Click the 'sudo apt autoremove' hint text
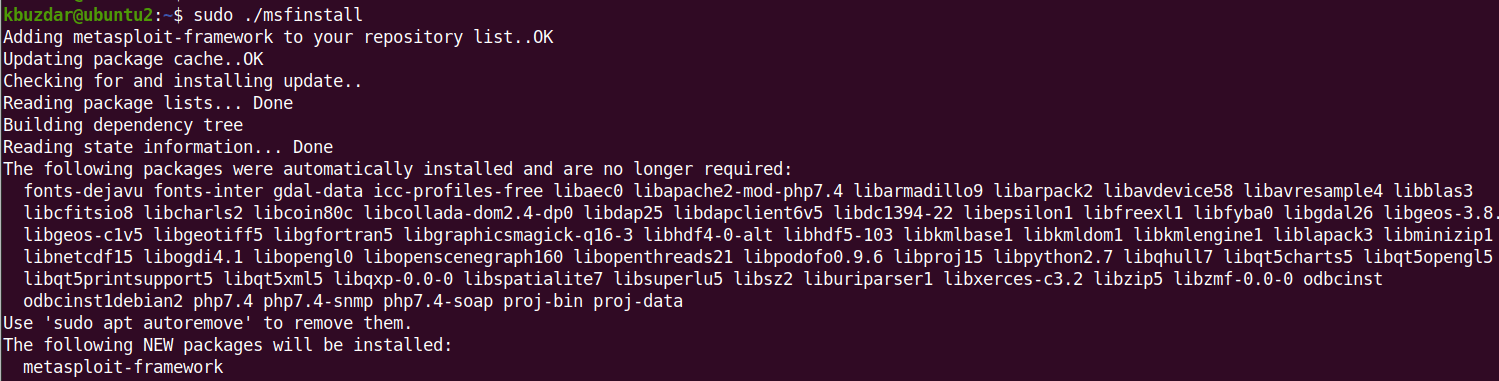This screenshot has height=381, width=1499. (x=143, y=323)
